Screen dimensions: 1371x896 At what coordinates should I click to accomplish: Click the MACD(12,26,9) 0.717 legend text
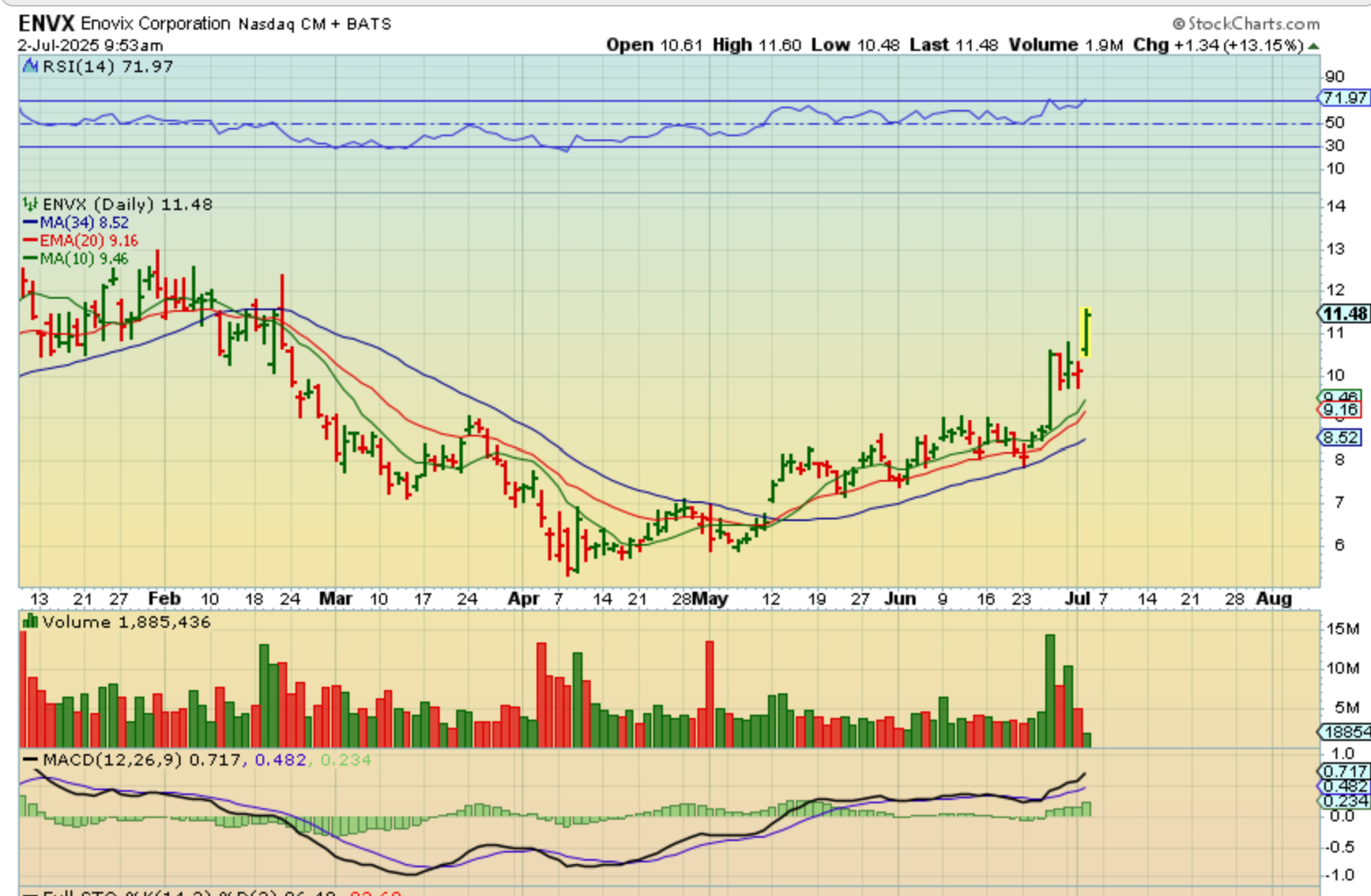[141, 760]
